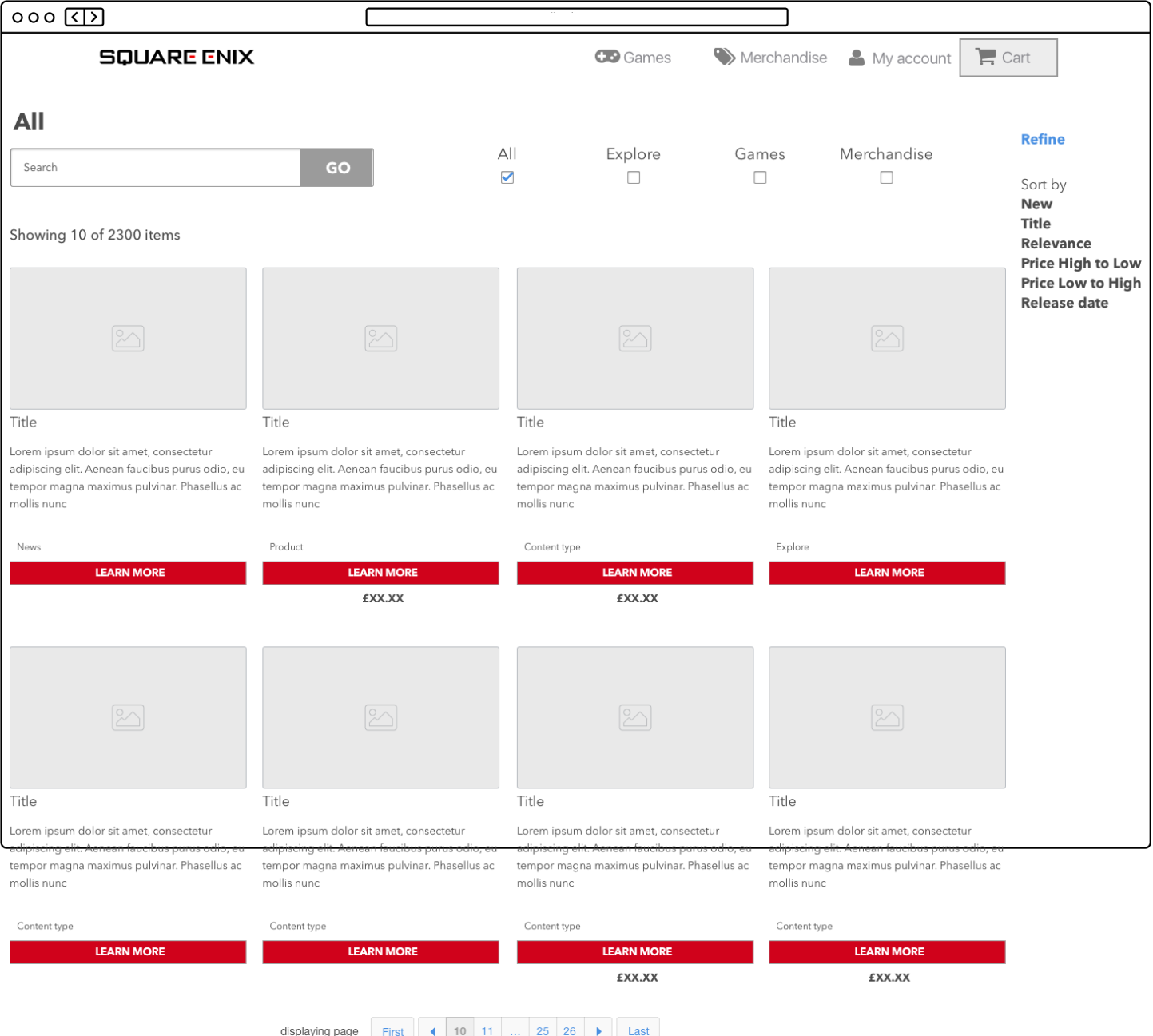Click LEARN MORE under the News item
1153x1036 pixels.
(128, 573)
